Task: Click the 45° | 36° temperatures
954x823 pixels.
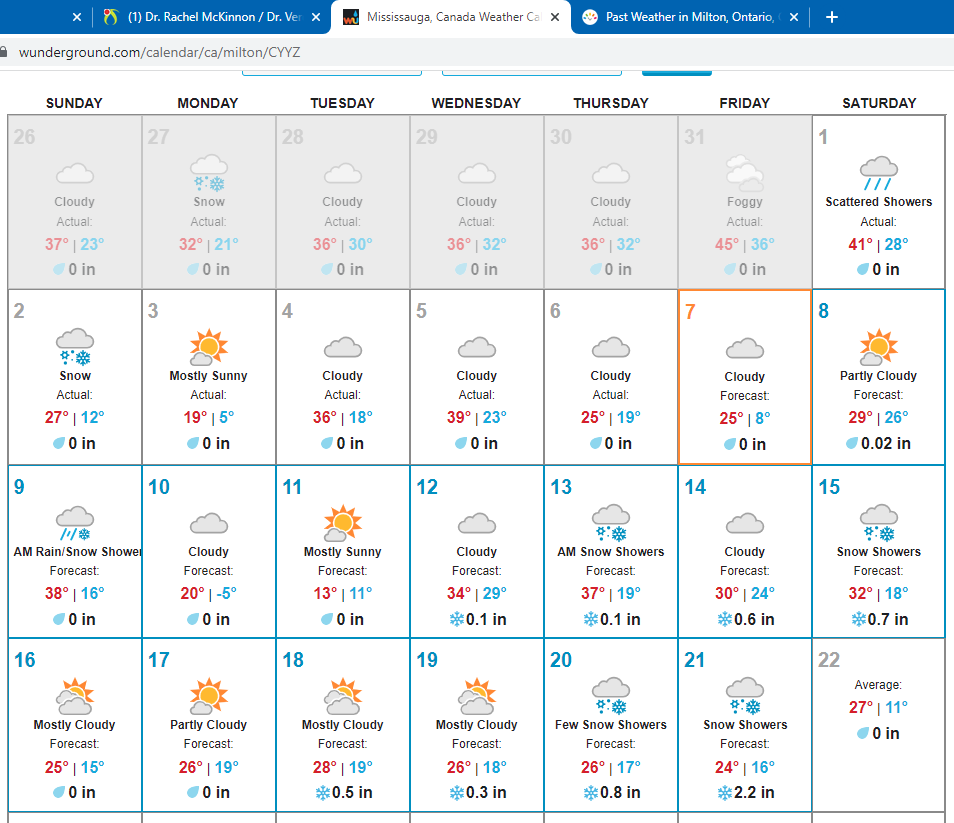Action: click(745, 245)
